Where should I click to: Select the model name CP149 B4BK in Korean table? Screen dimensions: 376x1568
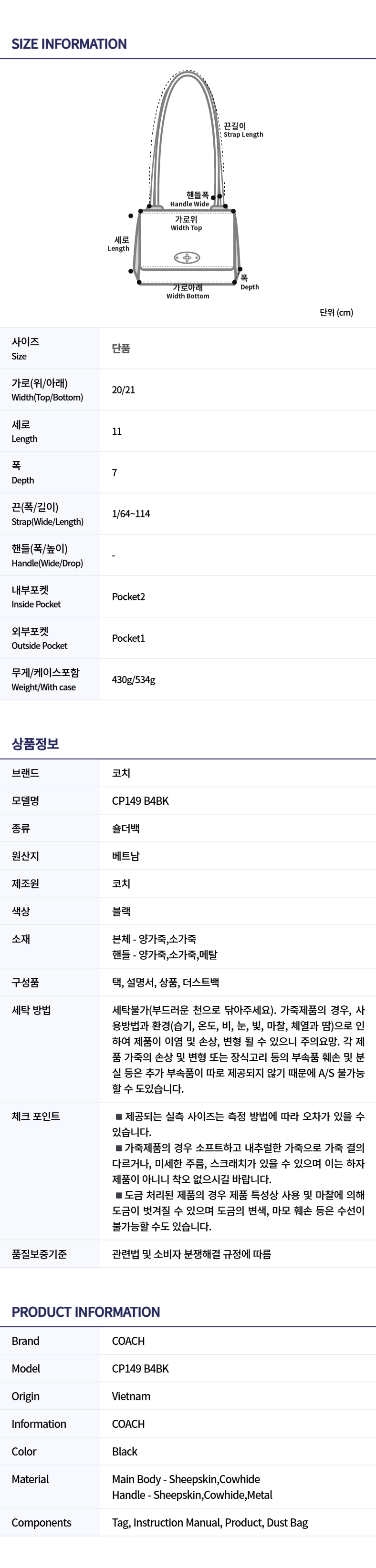[140, 801]
